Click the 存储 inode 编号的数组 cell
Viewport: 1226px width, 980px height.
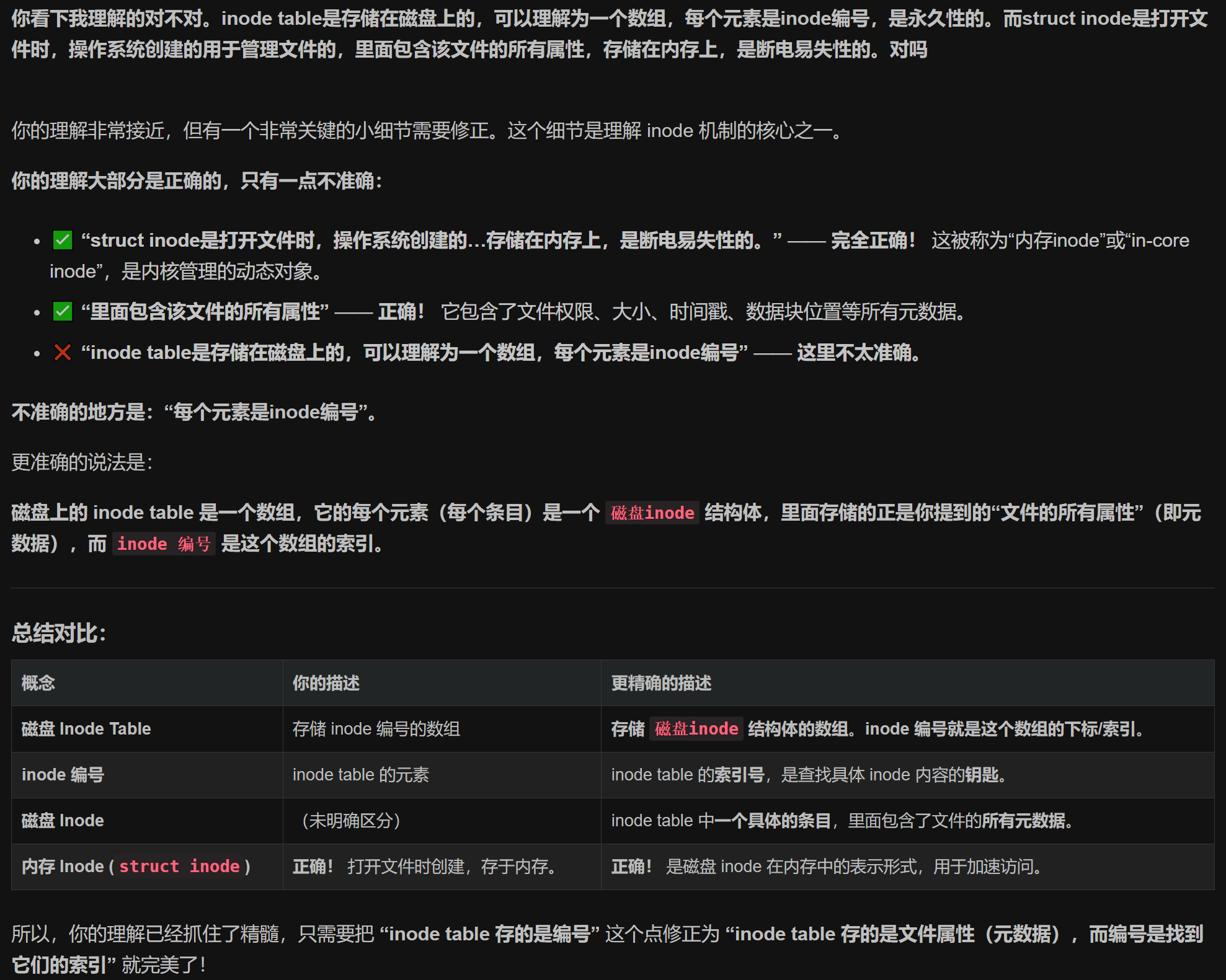376,729
